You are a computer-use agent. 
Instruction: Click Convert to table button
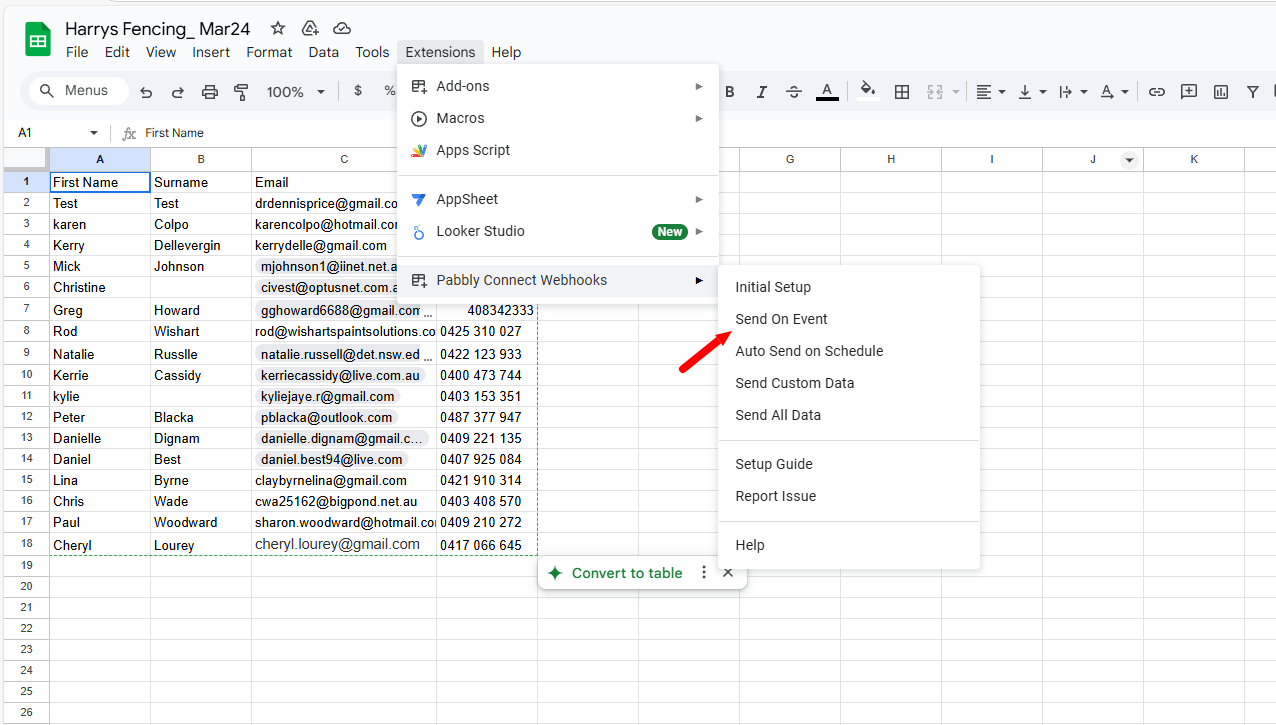(x=615, y=573)
